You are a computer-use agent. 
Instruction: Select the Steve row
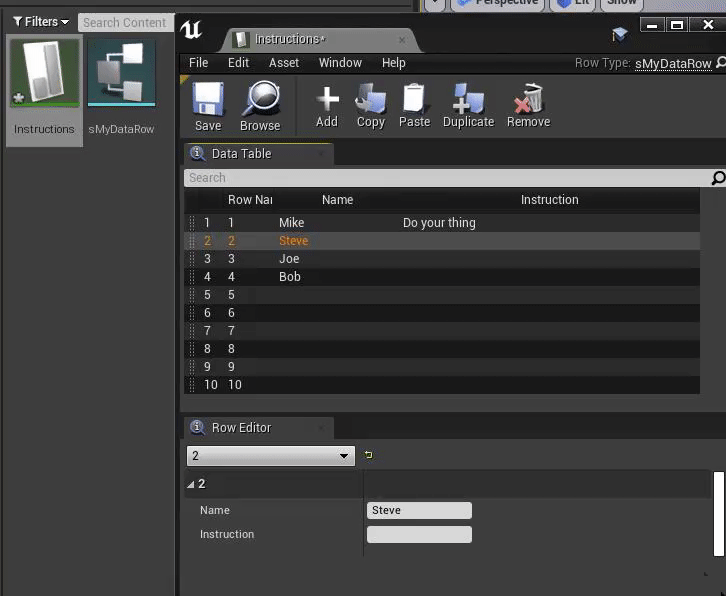point(442,241)
